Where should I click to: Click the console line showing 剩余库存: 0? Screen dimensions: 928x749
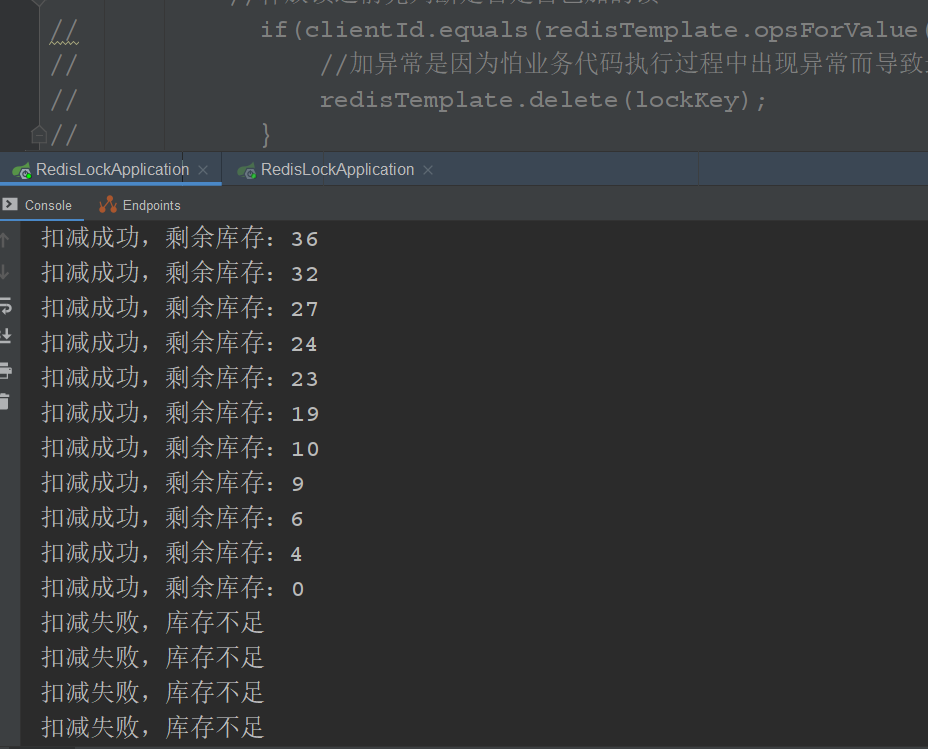coord(173,587)
